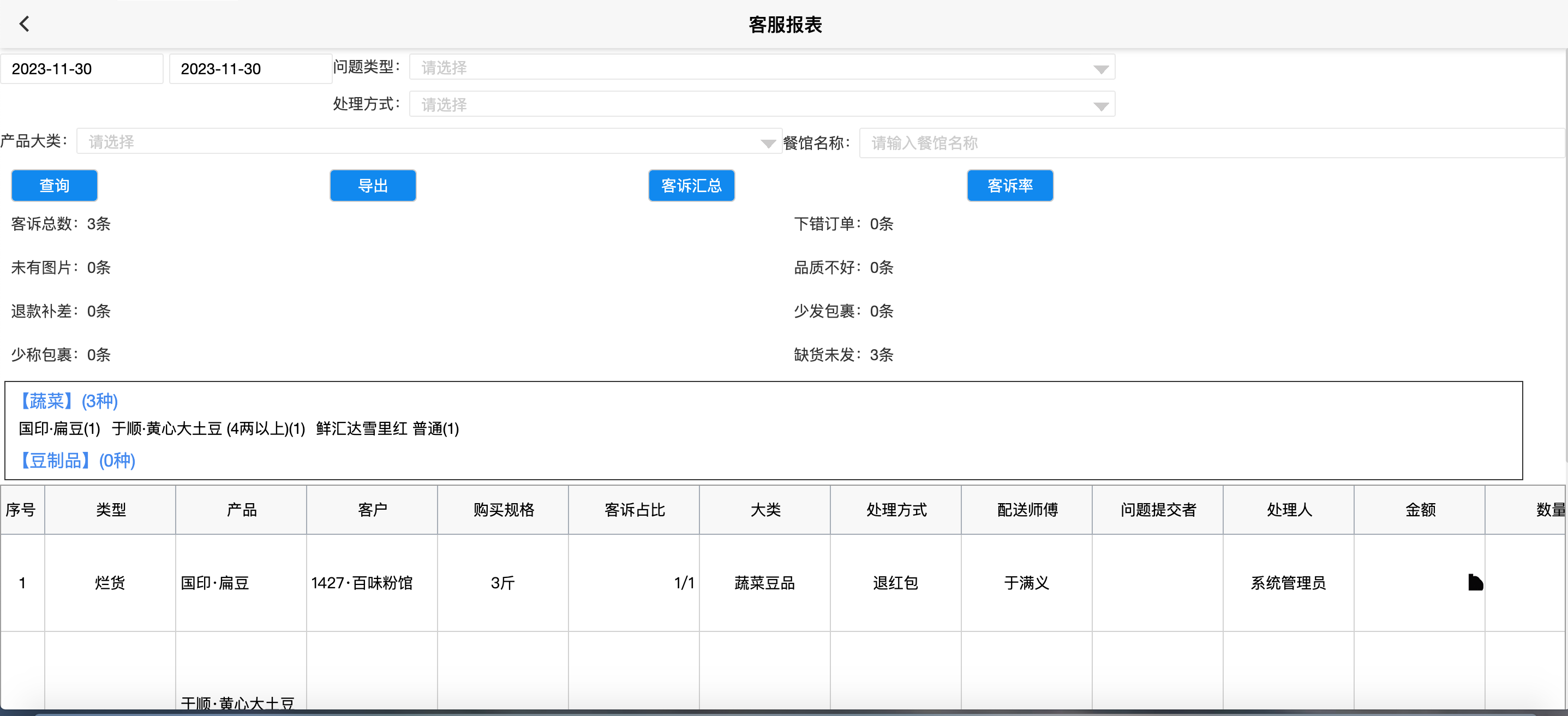Click the 查询 button
The width and height of the screenshot is (1568, 716).
[x=54, y=186]
